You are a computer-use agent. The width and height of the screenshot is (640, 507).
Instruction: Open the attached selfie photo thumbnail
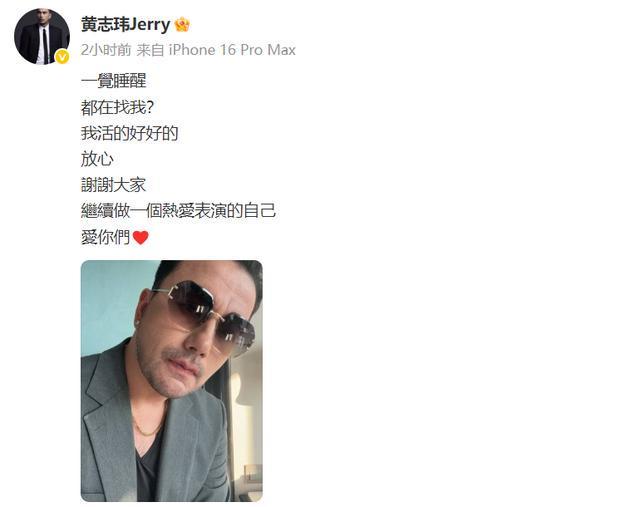point(171,381)
